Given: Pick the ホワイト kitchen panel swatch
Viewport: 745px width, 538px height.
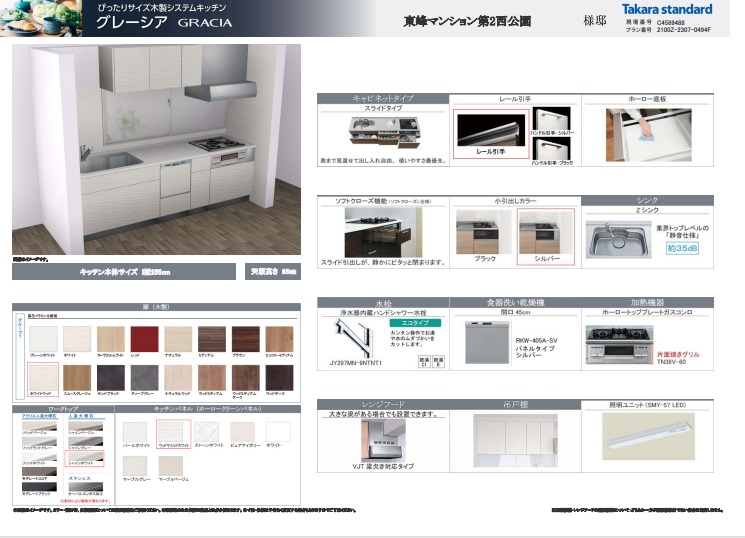Looking at the screenshot, I should point(278,432).
